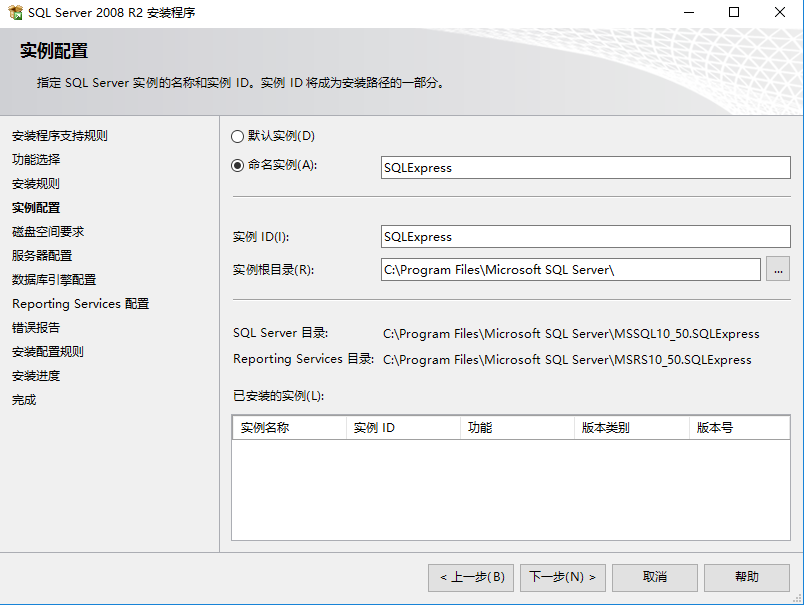804x605 pixels.
Task: Click the 实例名称 column header
Action: point(290,428)
